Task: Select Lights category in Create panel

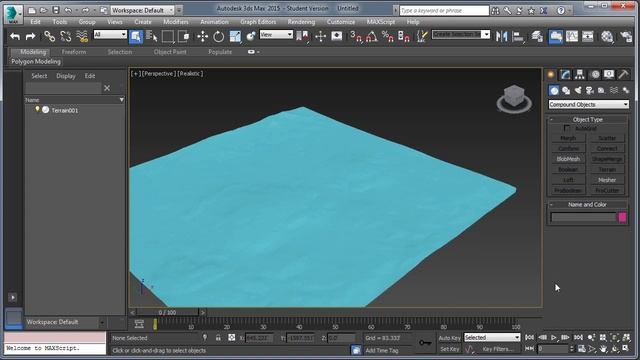Action: click(x=578, y=90)
